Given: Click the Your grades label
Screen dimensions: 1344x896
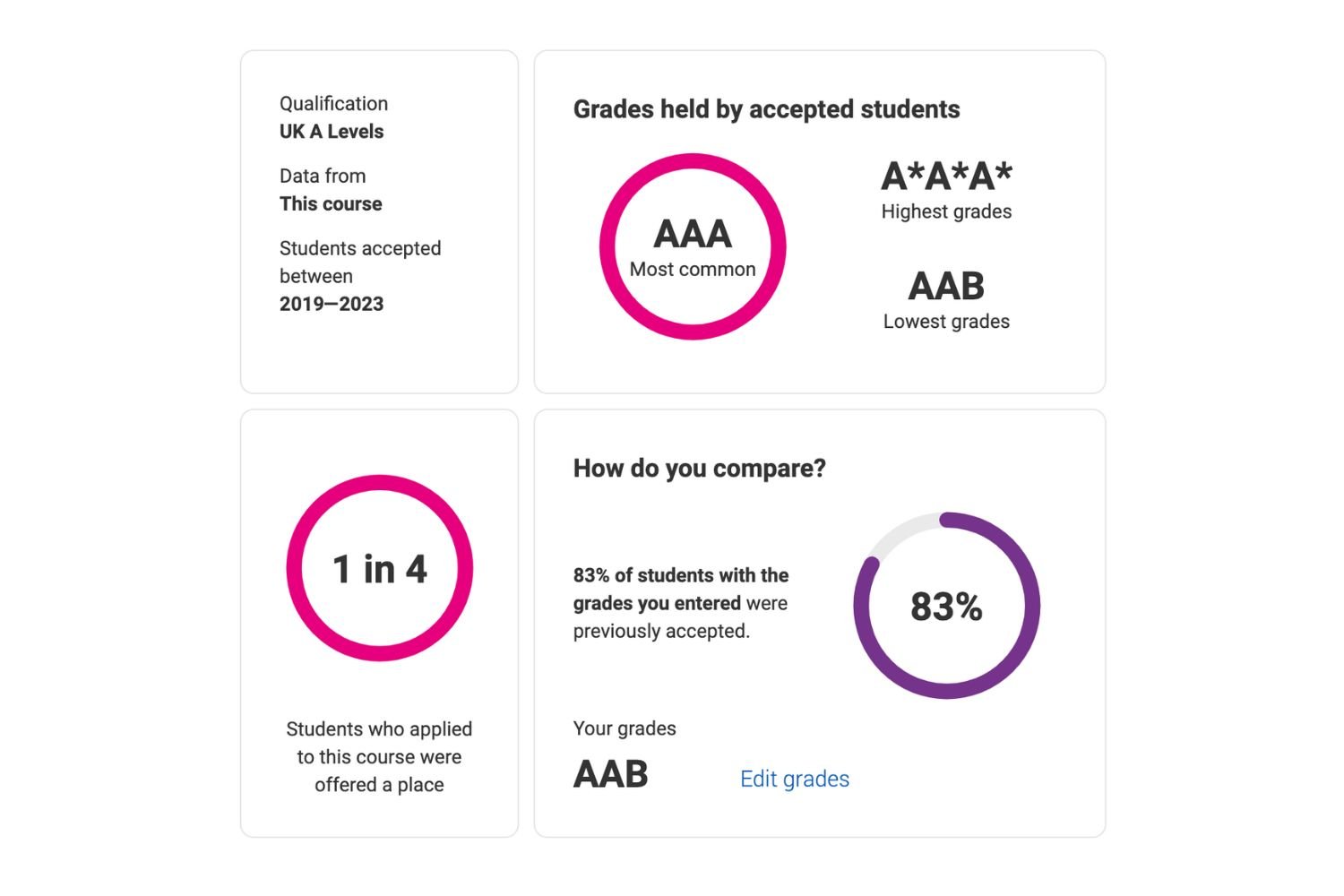Looking at the screenshot, I should (x=625, y=728).
